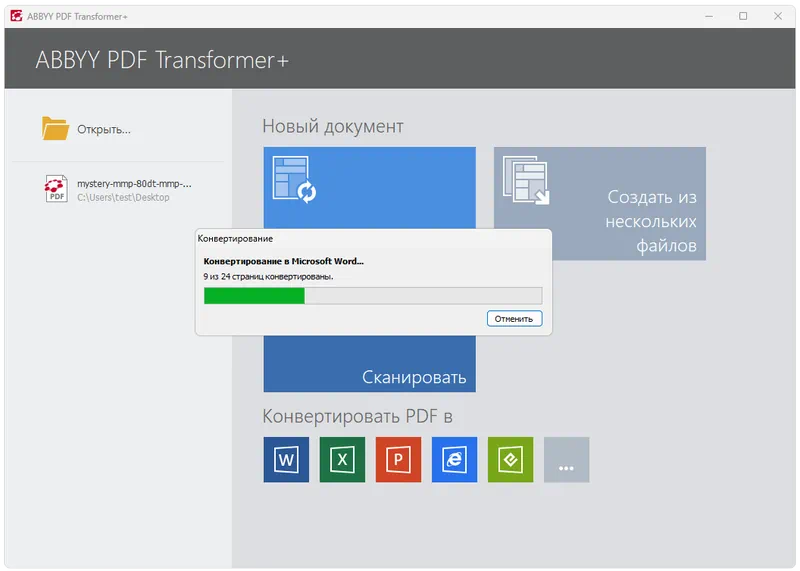Cancel conversion with the Отменить button
The height and width of the screenshot is (571, 800).
(514, 319)
